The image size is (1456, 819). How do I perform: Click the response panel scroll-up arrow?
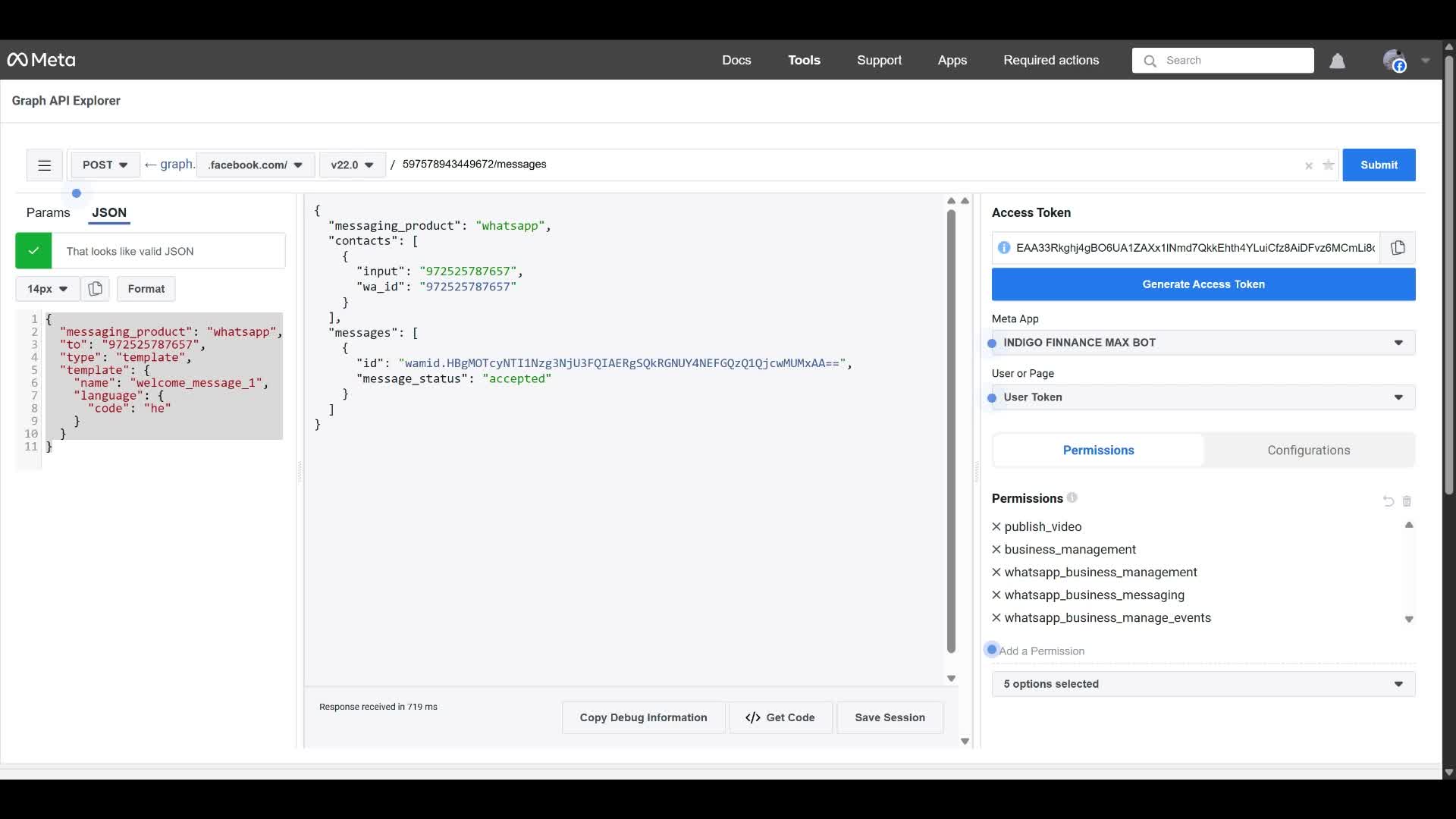point(951,201)
